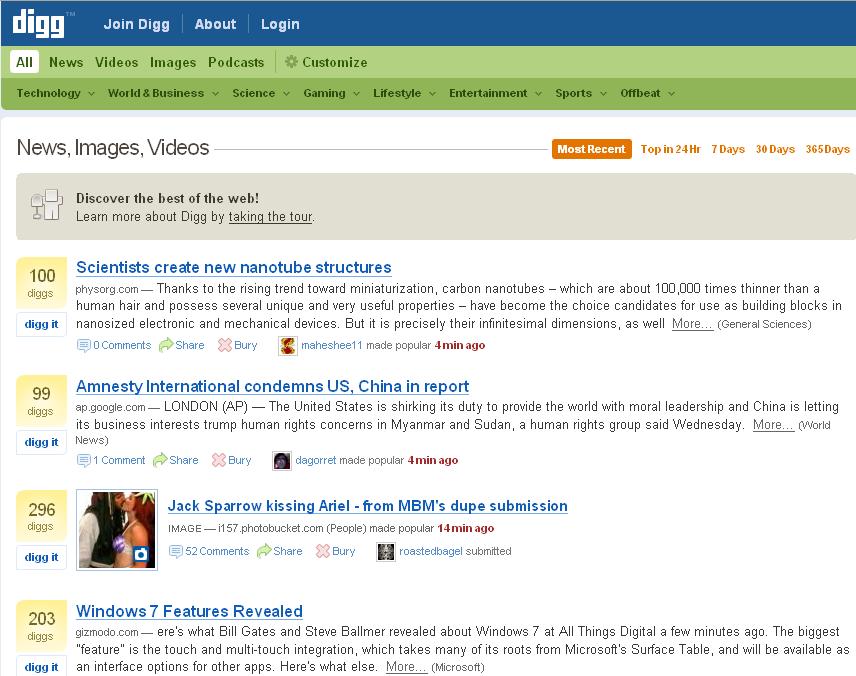This screenshot has width=856, height=676.
Task: Click the Digg logo
Action: point(38,23)
